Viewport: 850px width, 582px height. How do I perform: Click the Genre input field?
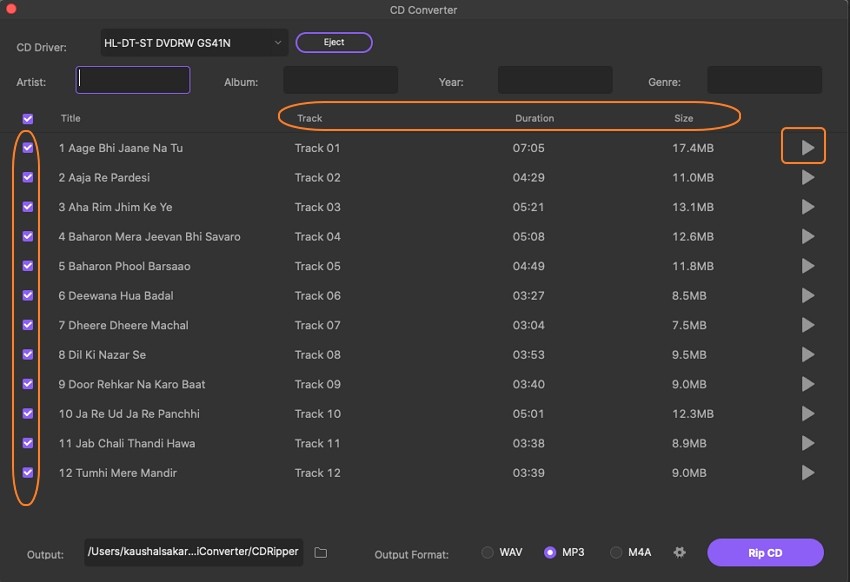tap(764, 81)
